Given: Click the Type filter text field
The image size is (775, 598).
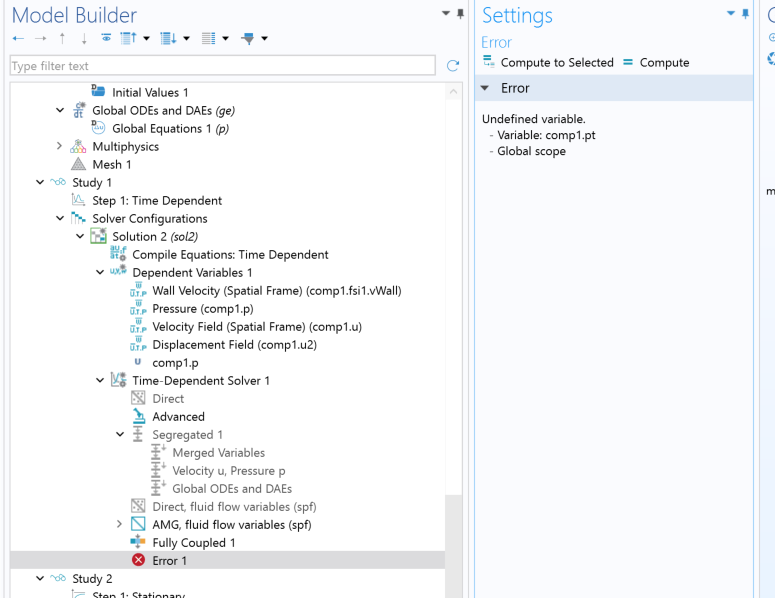Looking at the screenshot, I should [x=222, y=66].
